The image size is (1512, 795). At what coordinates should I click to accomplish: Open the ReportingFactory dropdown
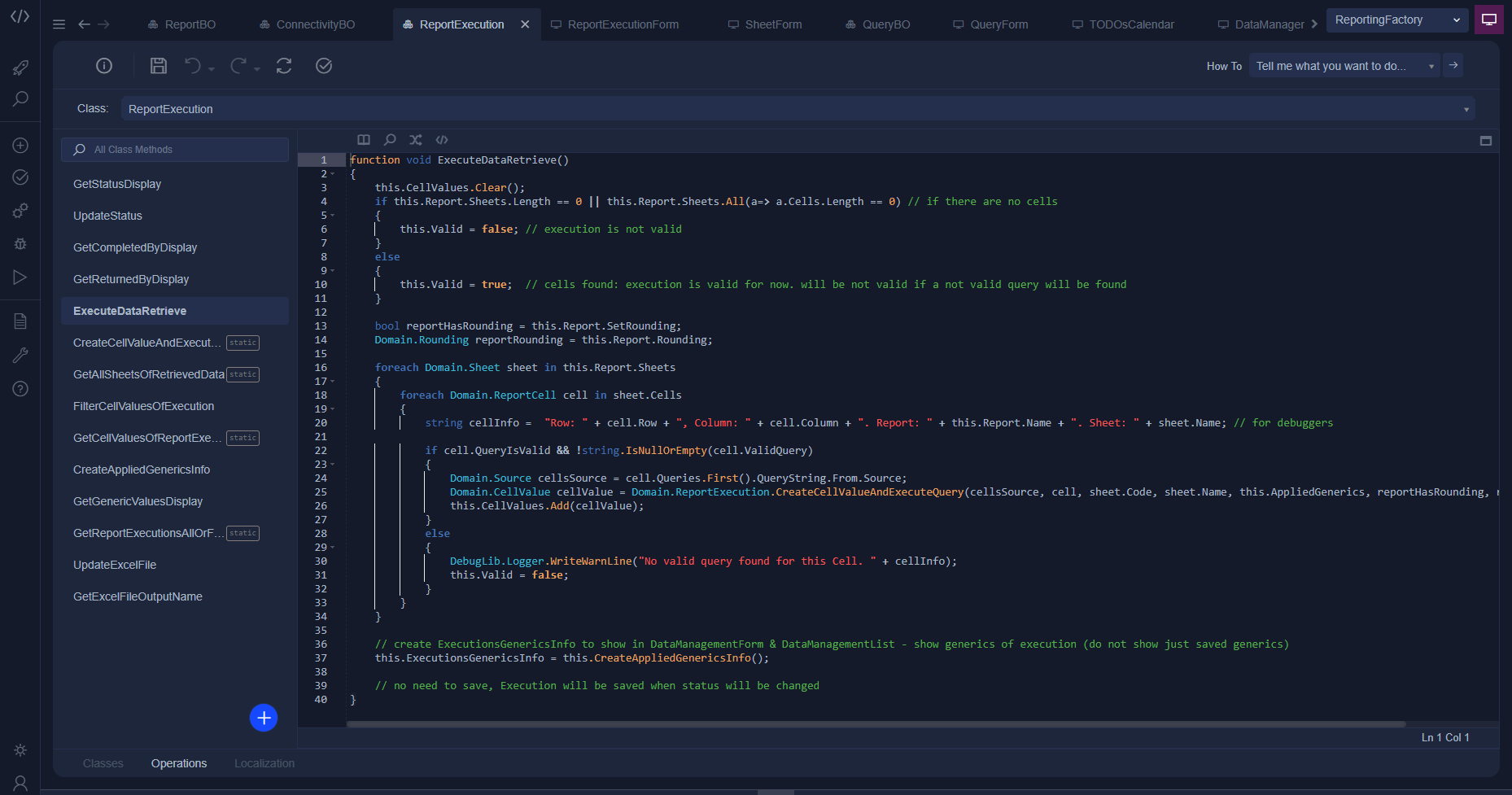tap(1396, 20)
